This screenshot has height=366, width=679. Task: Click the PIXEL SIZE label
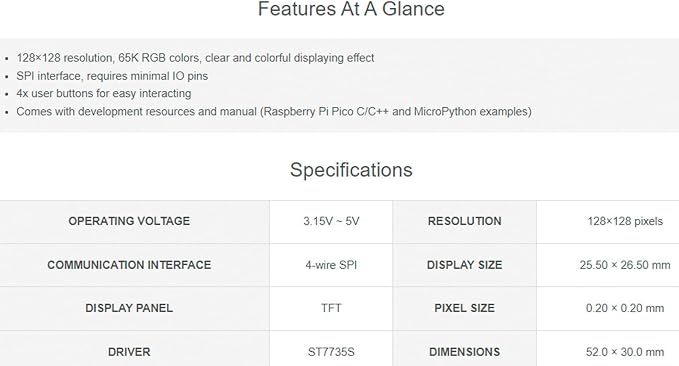pyautogui.click(x=465, y=308)
